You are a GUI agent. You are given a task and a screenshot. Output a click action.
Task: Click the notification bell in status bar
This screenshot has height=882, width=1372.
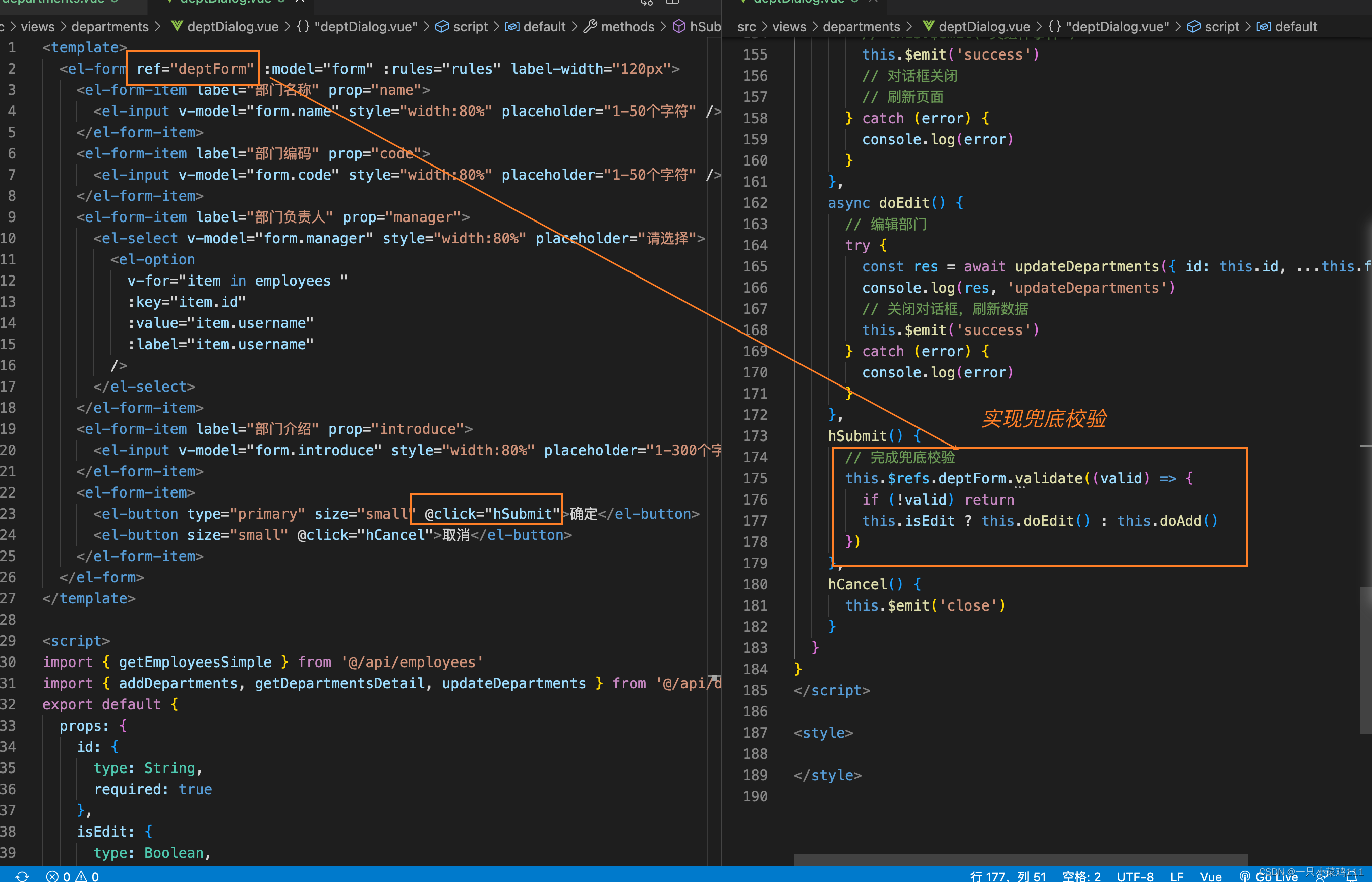1351,876
